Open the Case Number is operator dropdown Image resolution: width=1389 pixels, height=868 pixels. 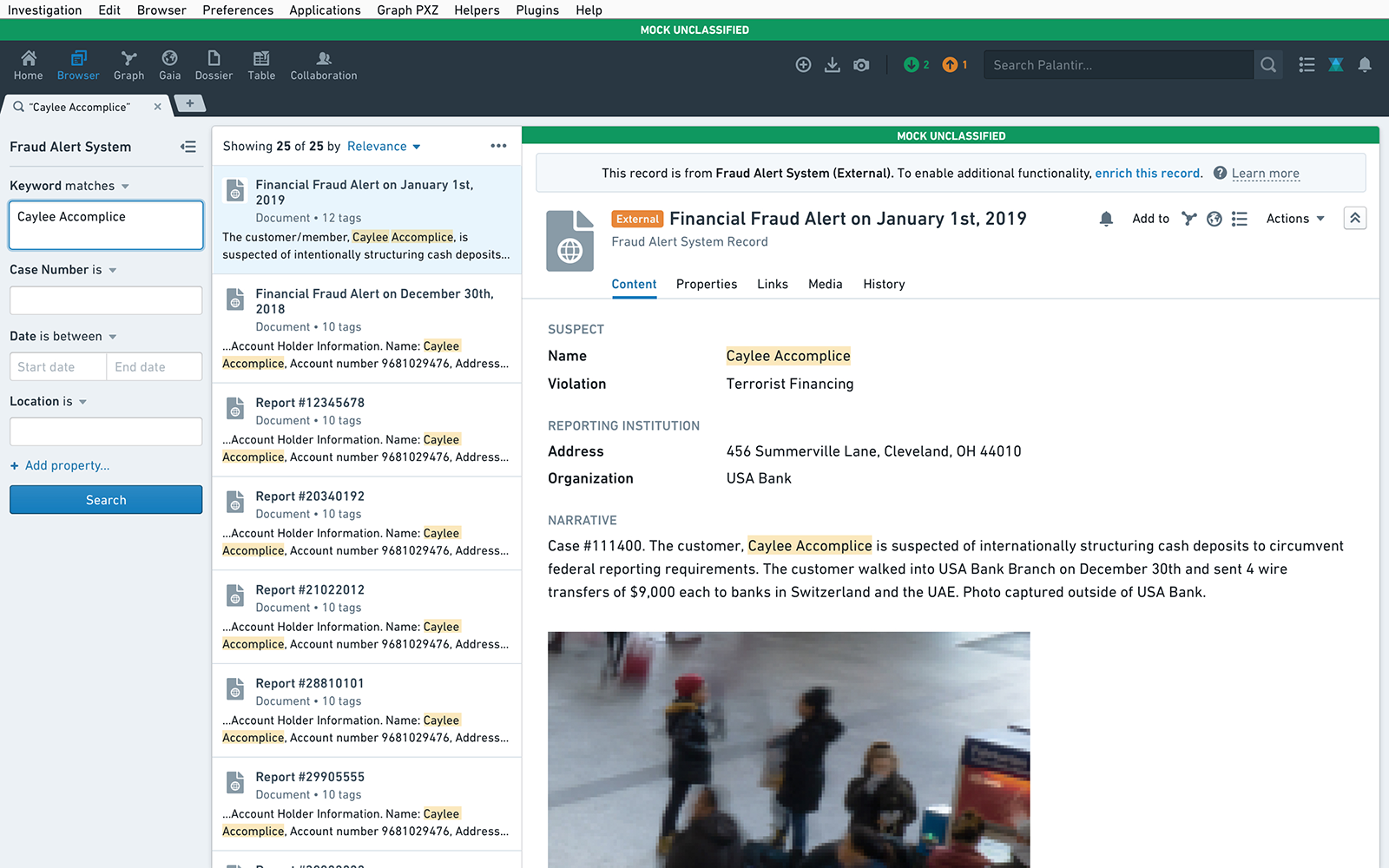coord(113,271)
